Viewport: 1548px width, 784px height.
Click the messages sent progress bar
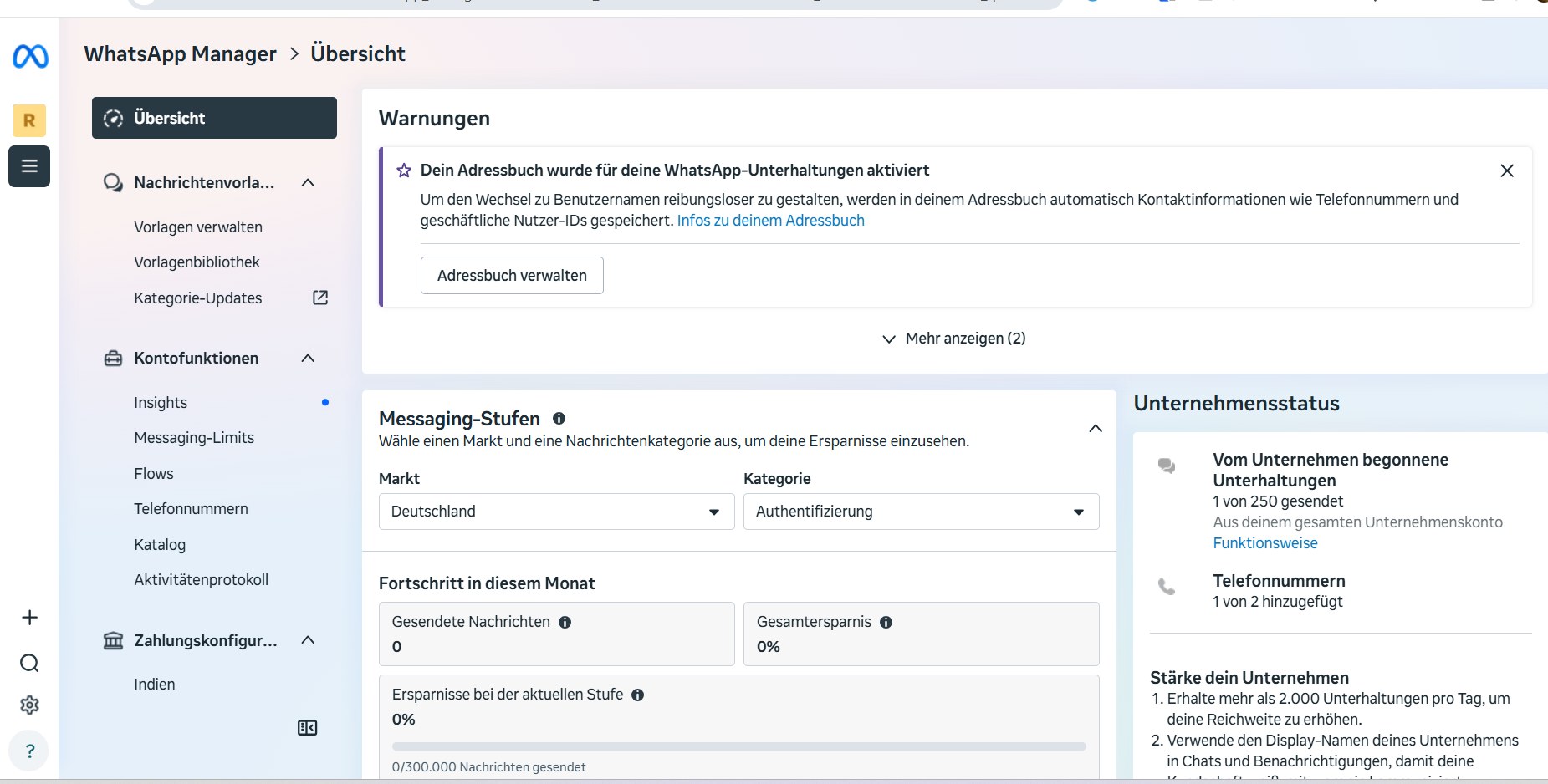739,746
